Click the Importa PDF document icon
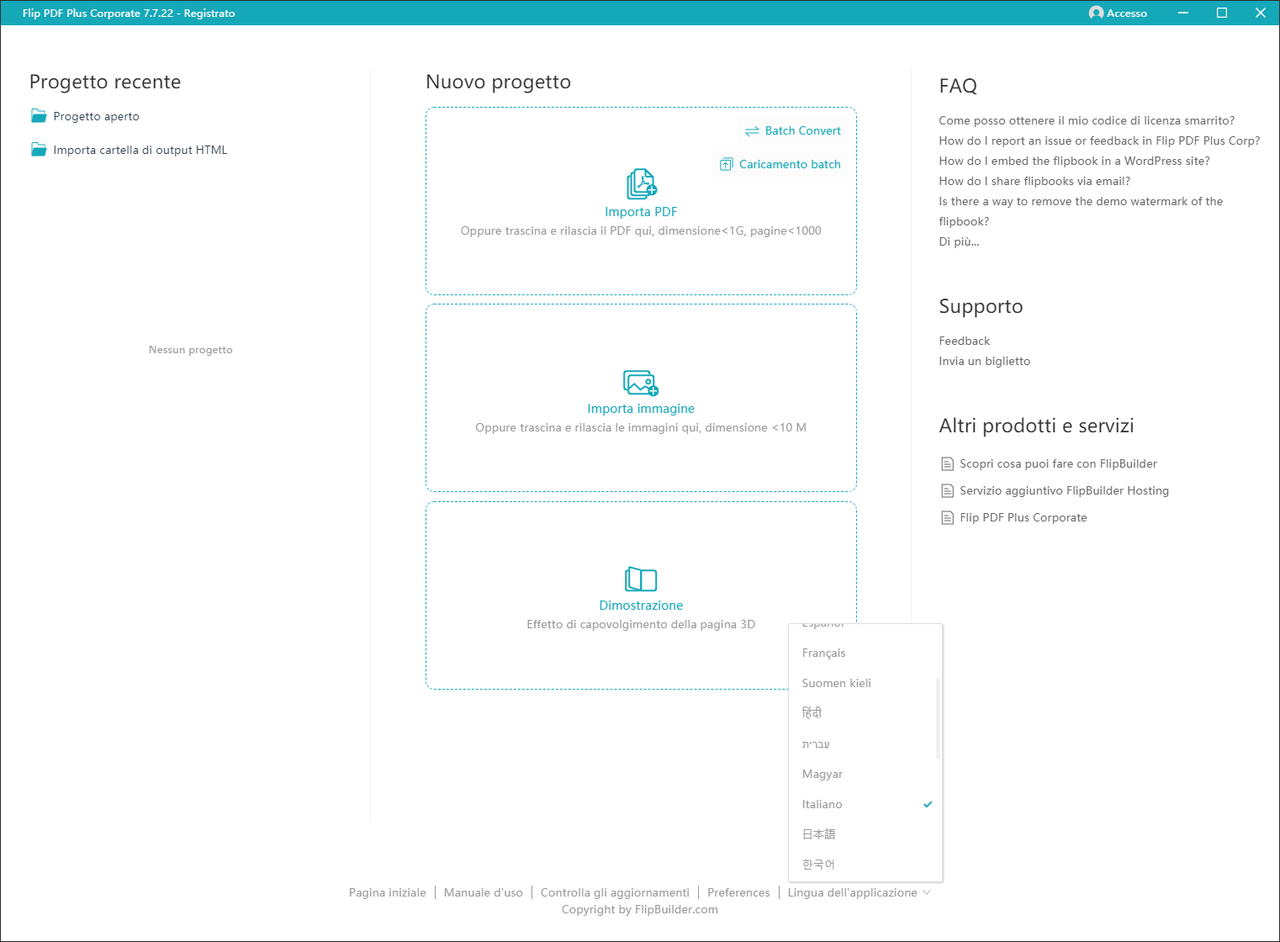Image resolution: width=1280 pixels, height=942 pixels. (641, 184)
